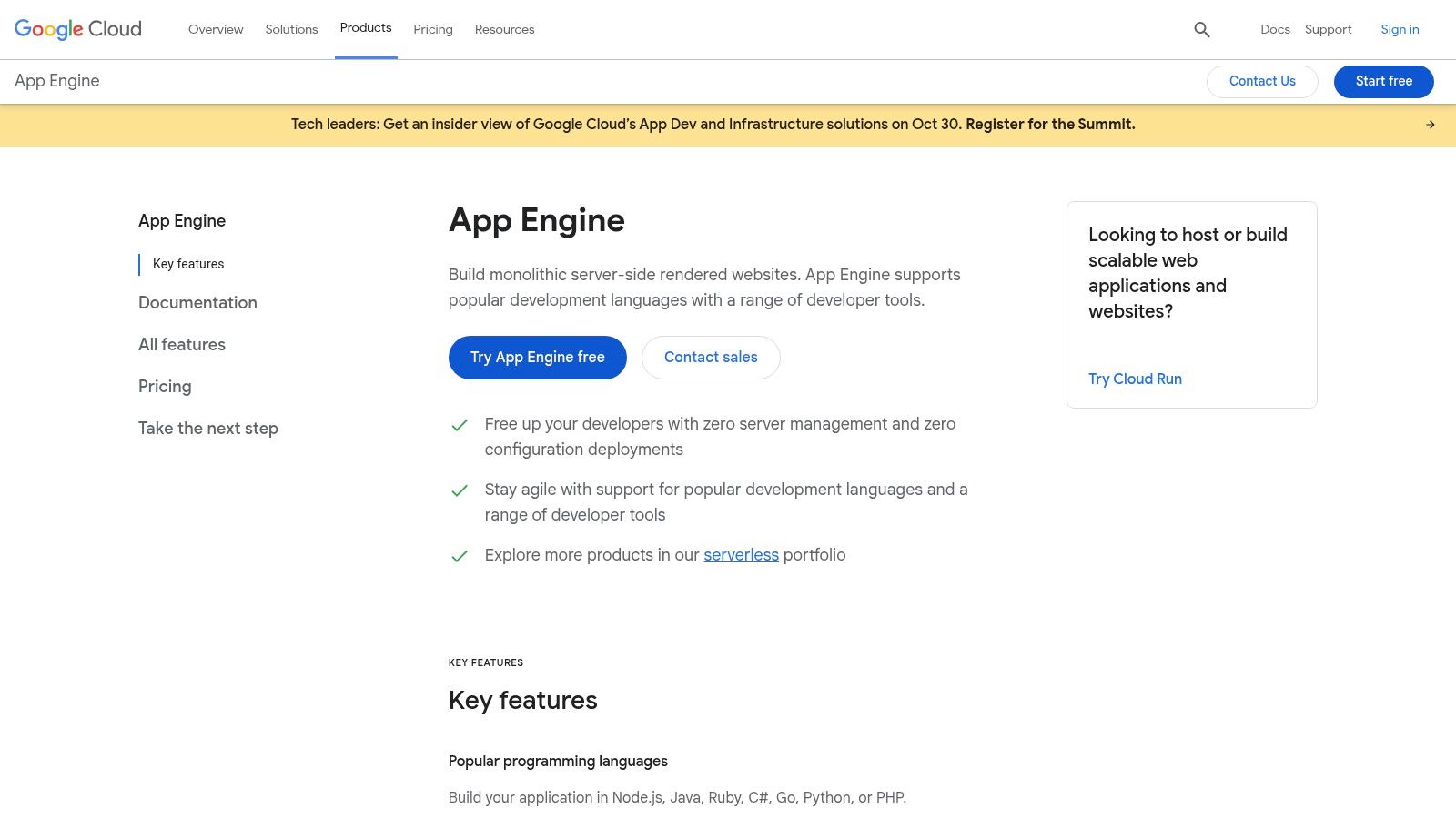Follow the serverless hyperlink
The height and width of the screenshot is (819, 1456).
pos(741,555)
